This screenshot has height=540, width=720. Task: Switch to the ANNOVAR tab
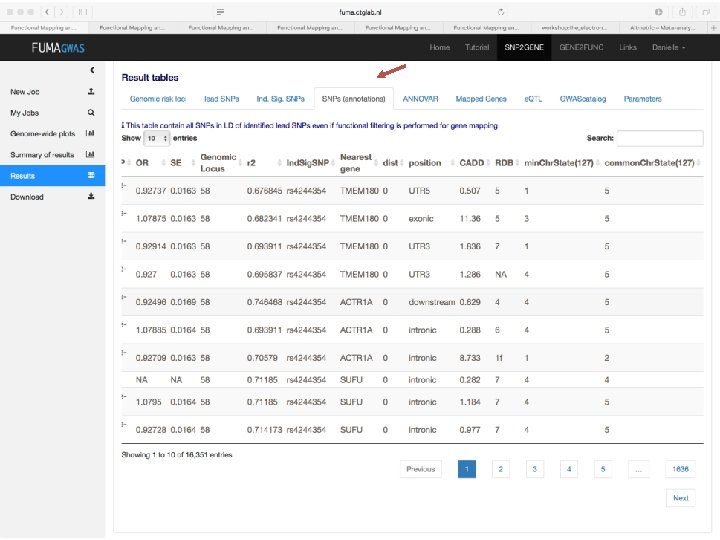[x=420, y=99]
